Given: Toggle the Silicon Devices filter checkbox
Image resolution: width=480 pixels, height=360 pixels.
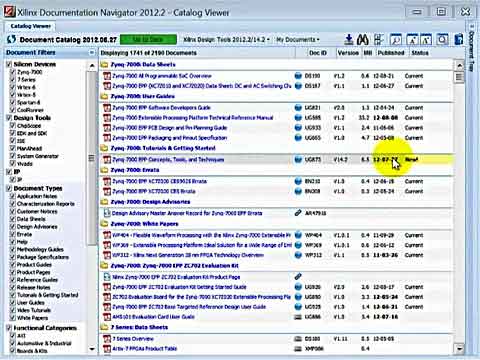Looking at the screenshot, I should click(9, 64).
